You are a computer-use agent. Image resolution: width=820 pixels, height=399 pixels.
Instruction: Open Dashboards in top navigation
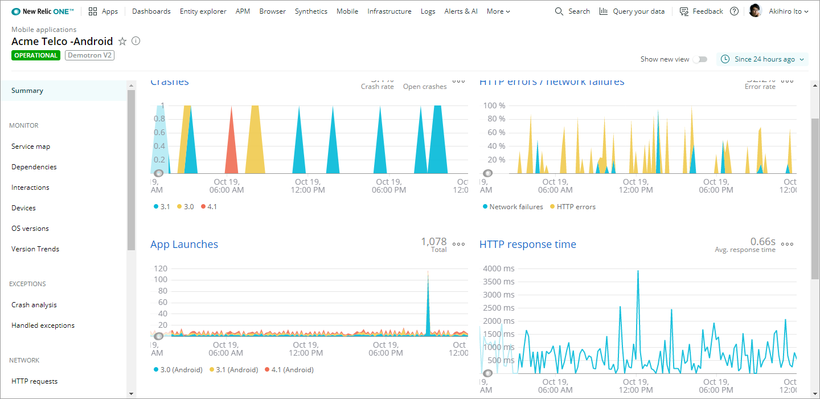pyautogui.click(x=151, y=11)
